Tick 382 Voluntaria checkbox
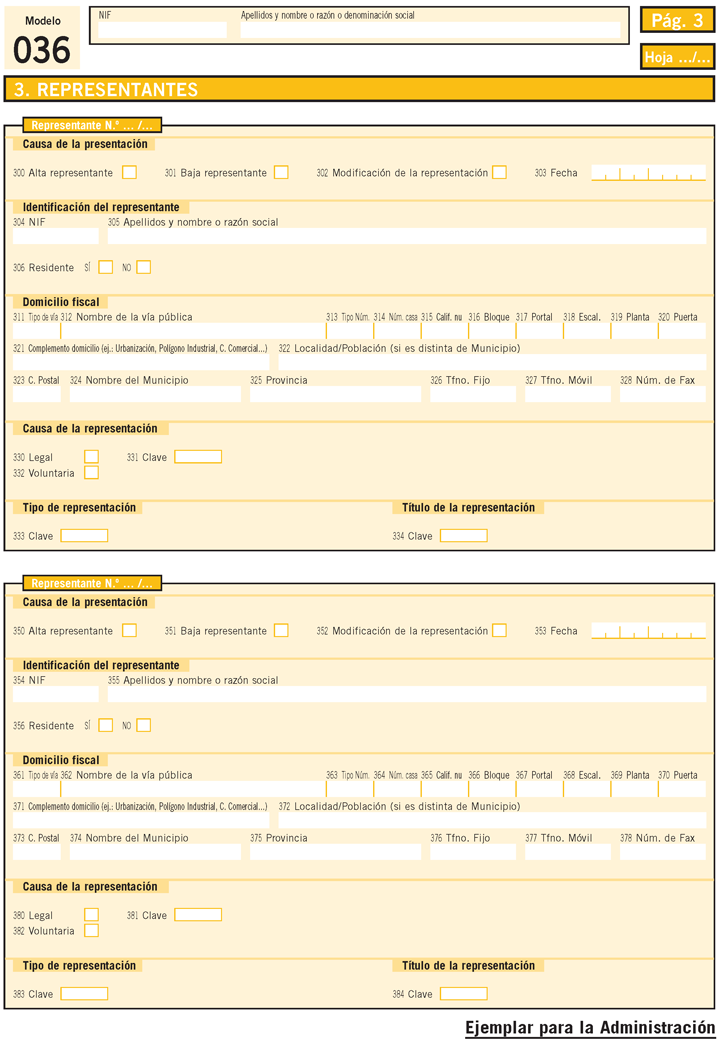720x1042 pixels. (x=92, y=930)
